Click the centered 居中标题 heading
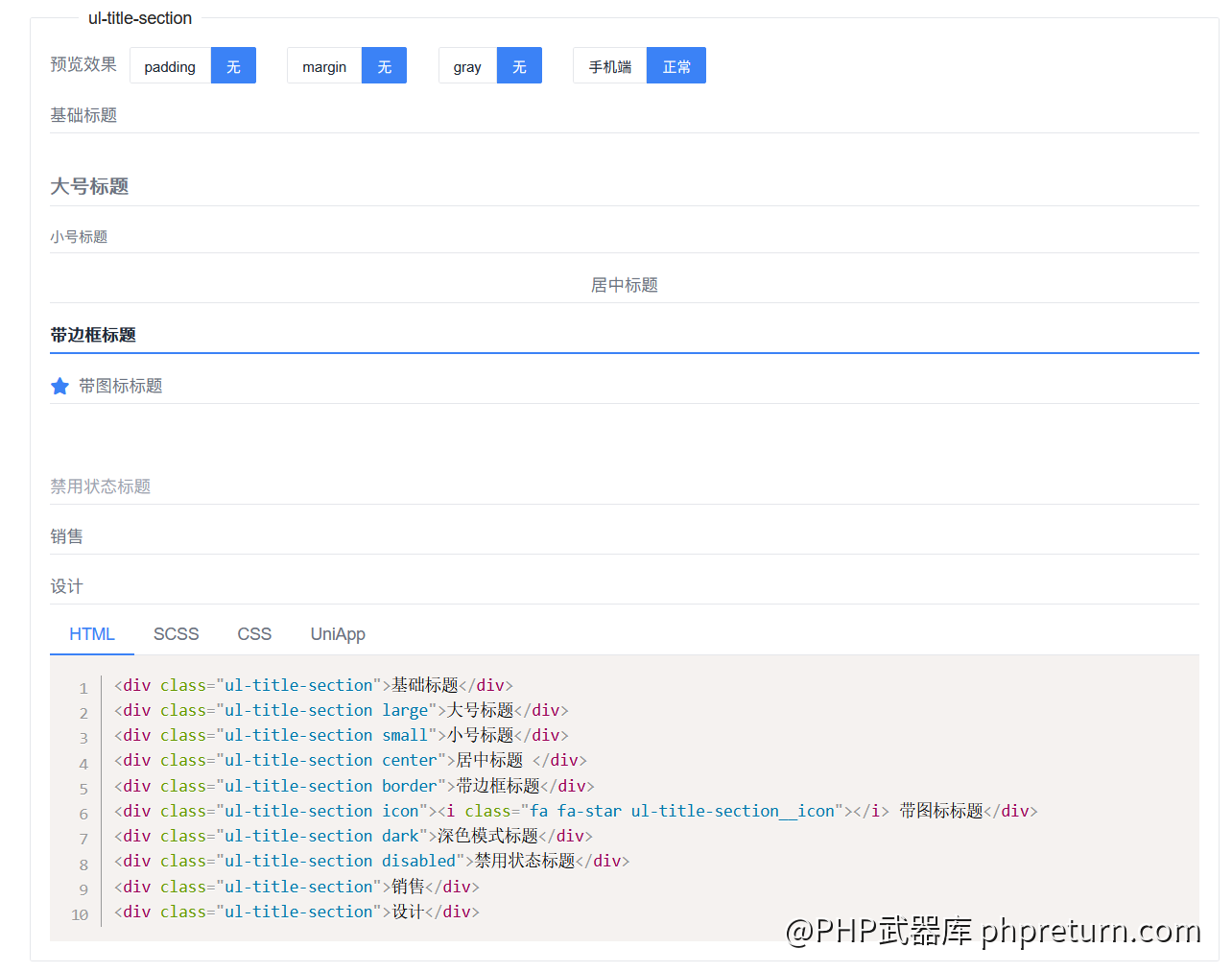 point(624,285)
